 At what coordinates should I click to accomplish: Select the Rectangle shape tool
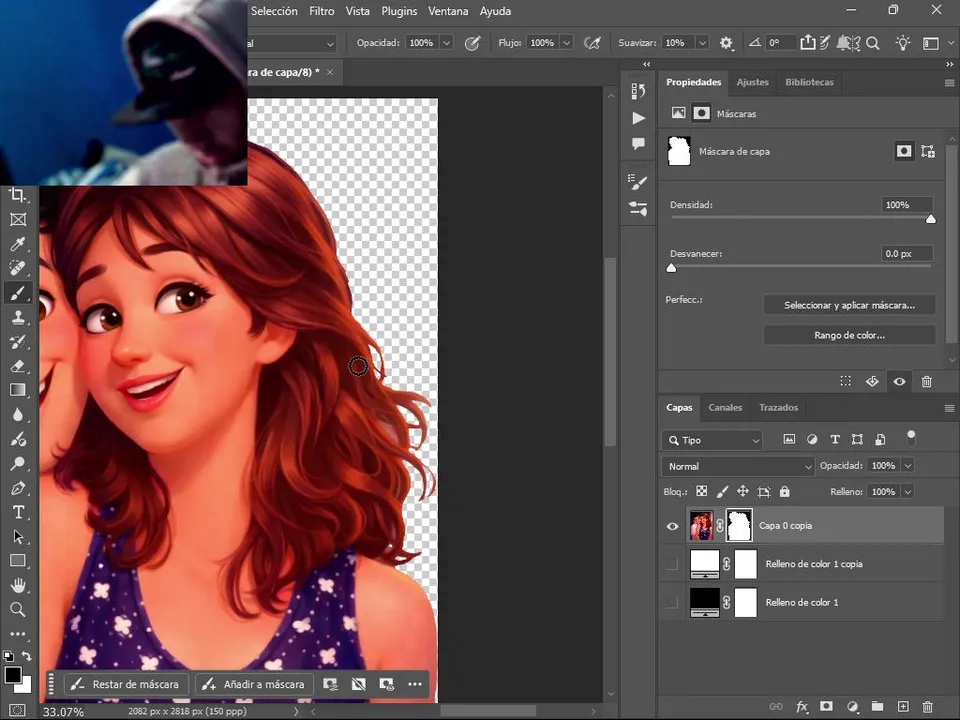pyautogui.click(x=18, y=561)
